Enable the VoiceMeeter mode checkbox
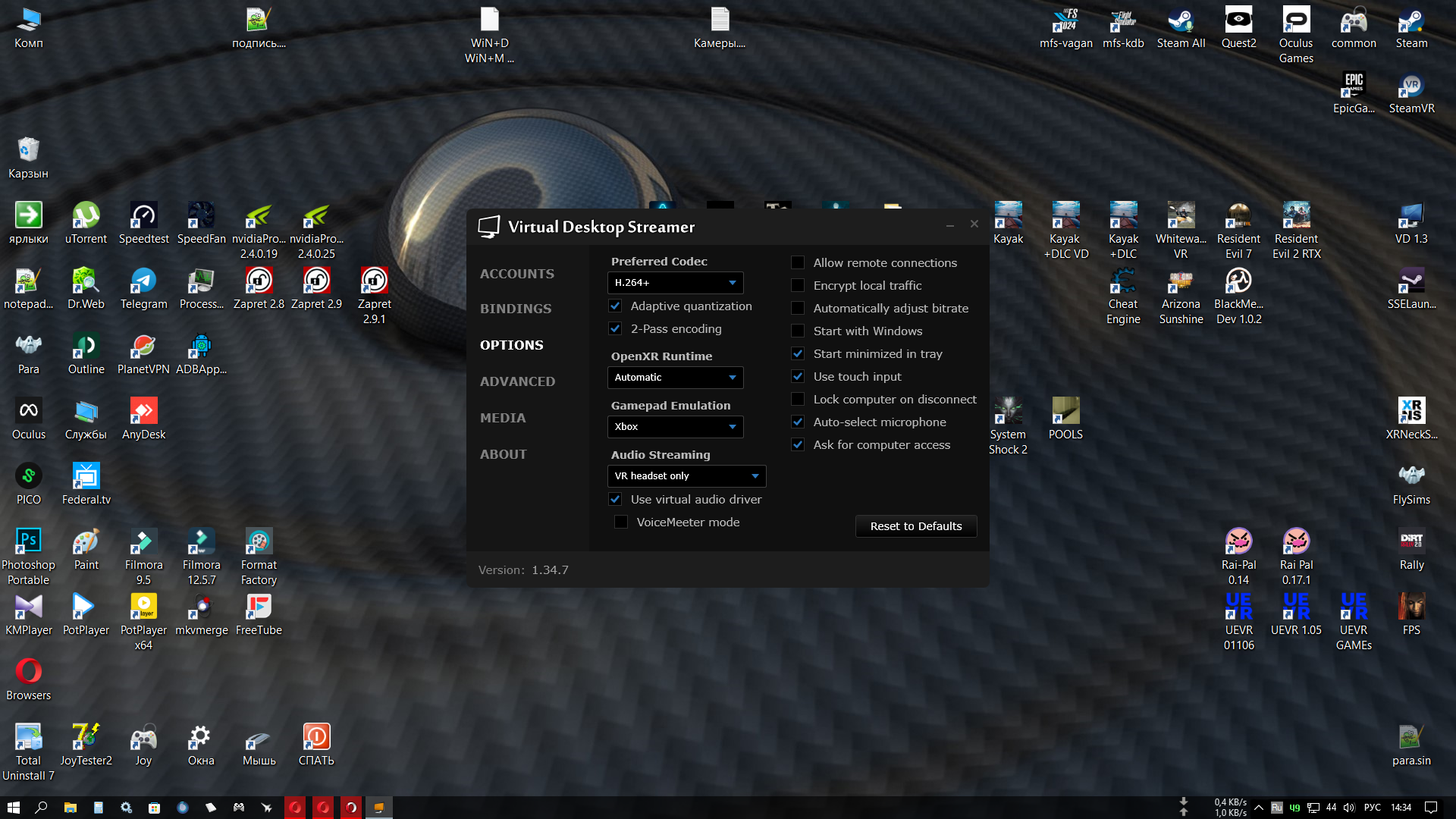 [621, 522]
